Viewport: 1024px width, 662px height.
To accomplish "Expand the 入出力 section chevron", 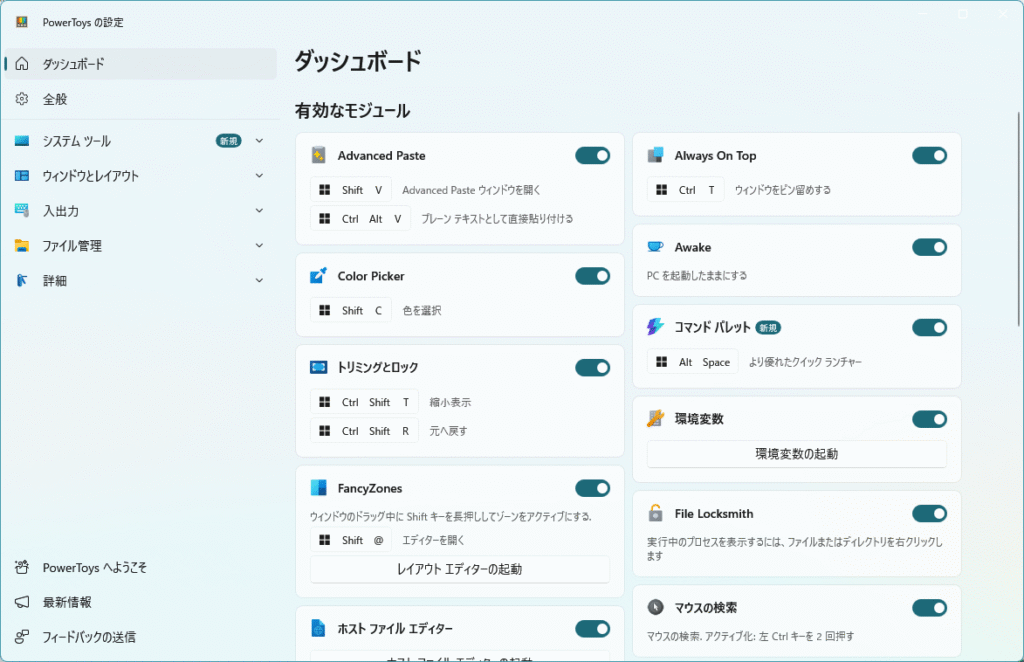I will click(x=259, y=210).
